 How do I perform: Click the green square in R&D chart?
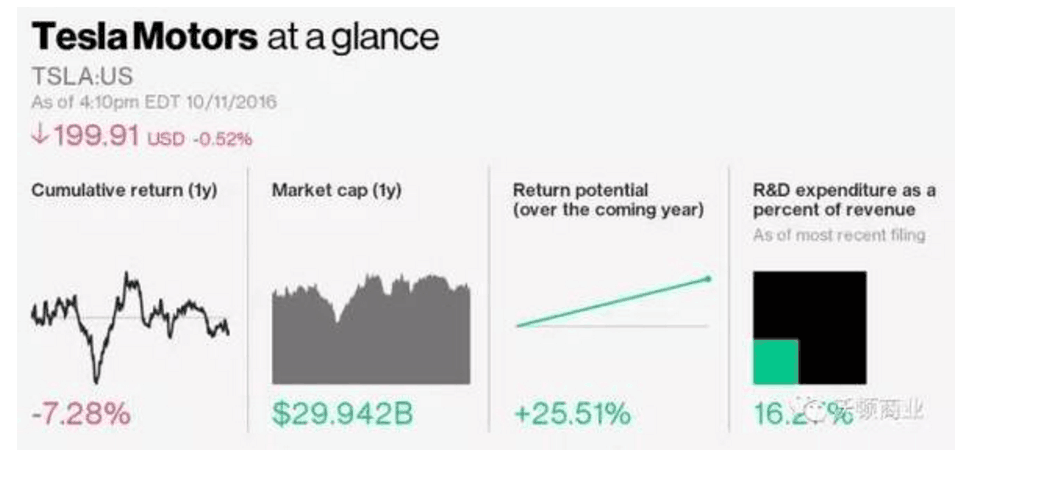pyautogui.click(x=776, y=362)
